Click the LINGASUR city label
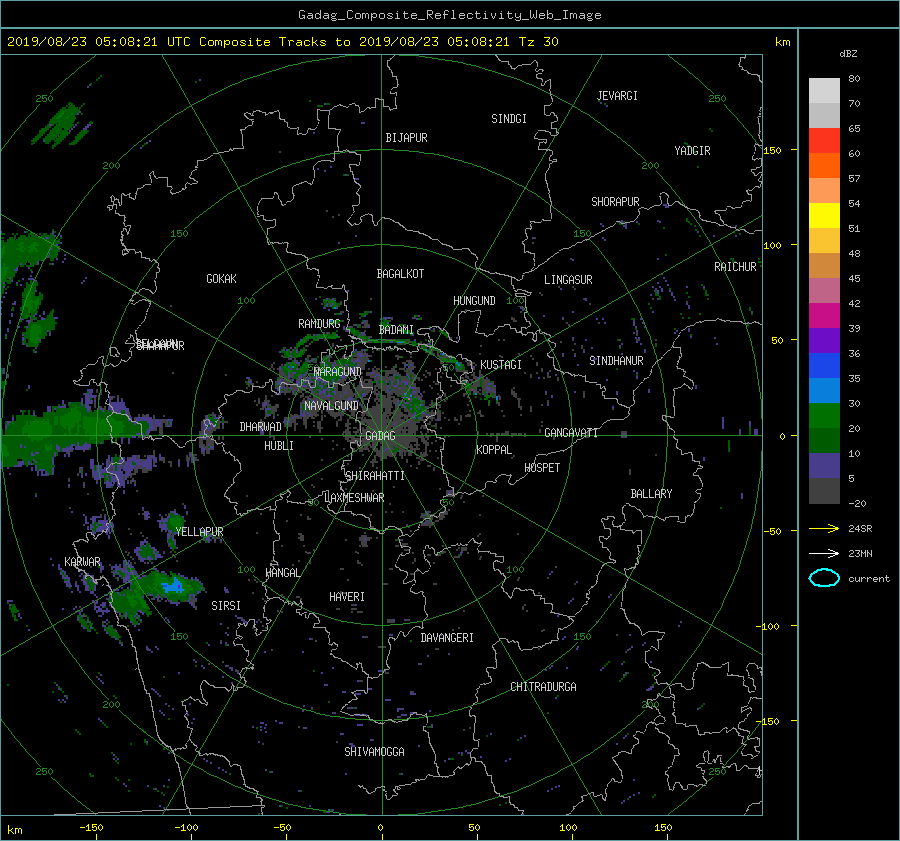Screen dimensions: 900x841 (x=568, y=280)
